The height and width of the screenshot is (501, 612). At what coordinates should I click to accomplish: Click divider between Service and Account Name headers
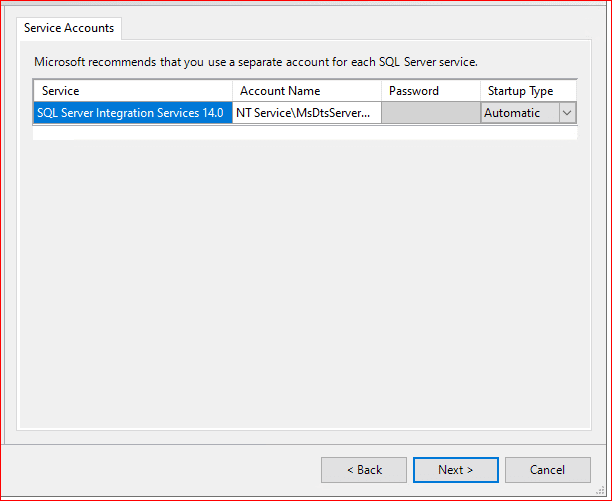(232, 91)
